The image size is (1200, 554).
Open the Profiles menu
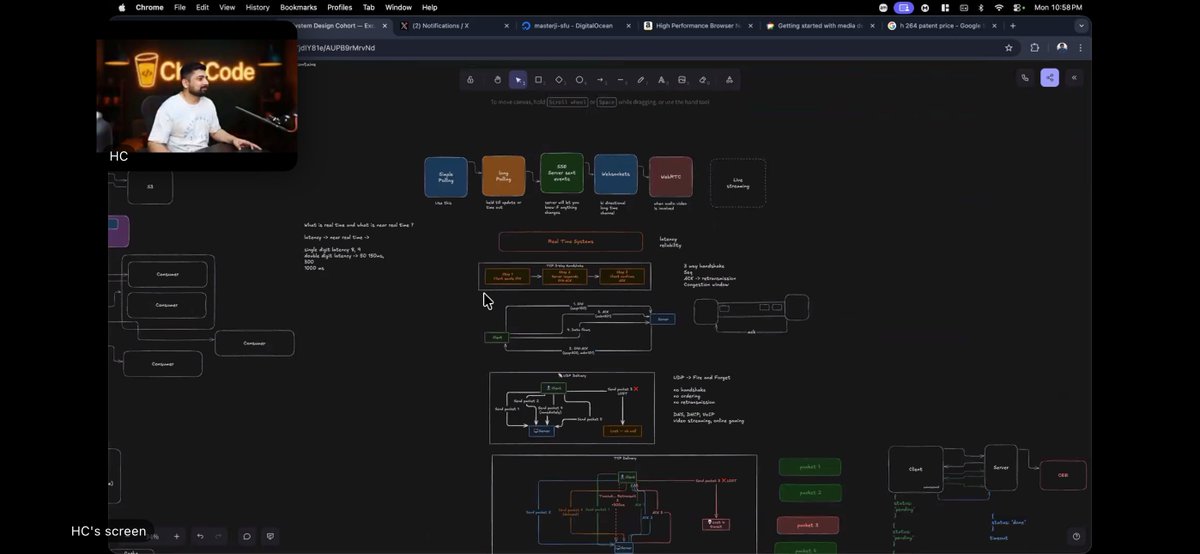pos(340,7)
